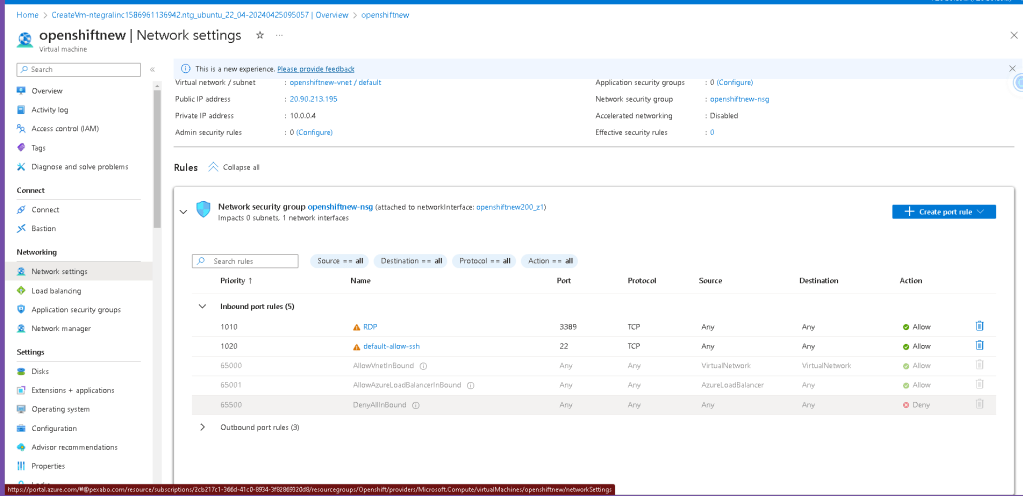
Task: Go to Home breadcrumb
Action: (x=27, y=15)
